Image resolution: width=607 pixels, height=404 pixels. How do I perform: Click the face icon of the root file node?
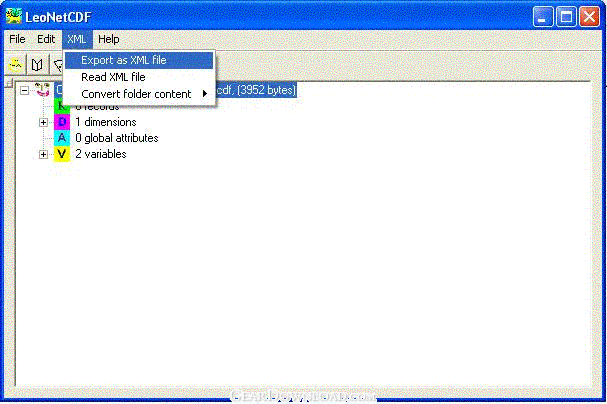click(x=43, y=90)
